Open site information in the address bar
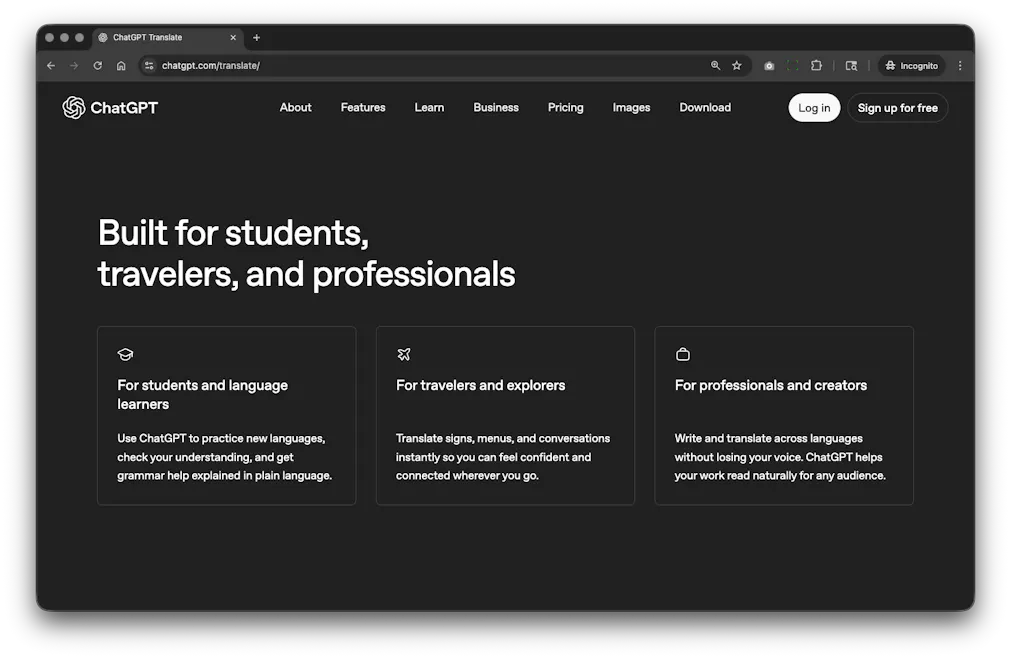 pos(148,65)
